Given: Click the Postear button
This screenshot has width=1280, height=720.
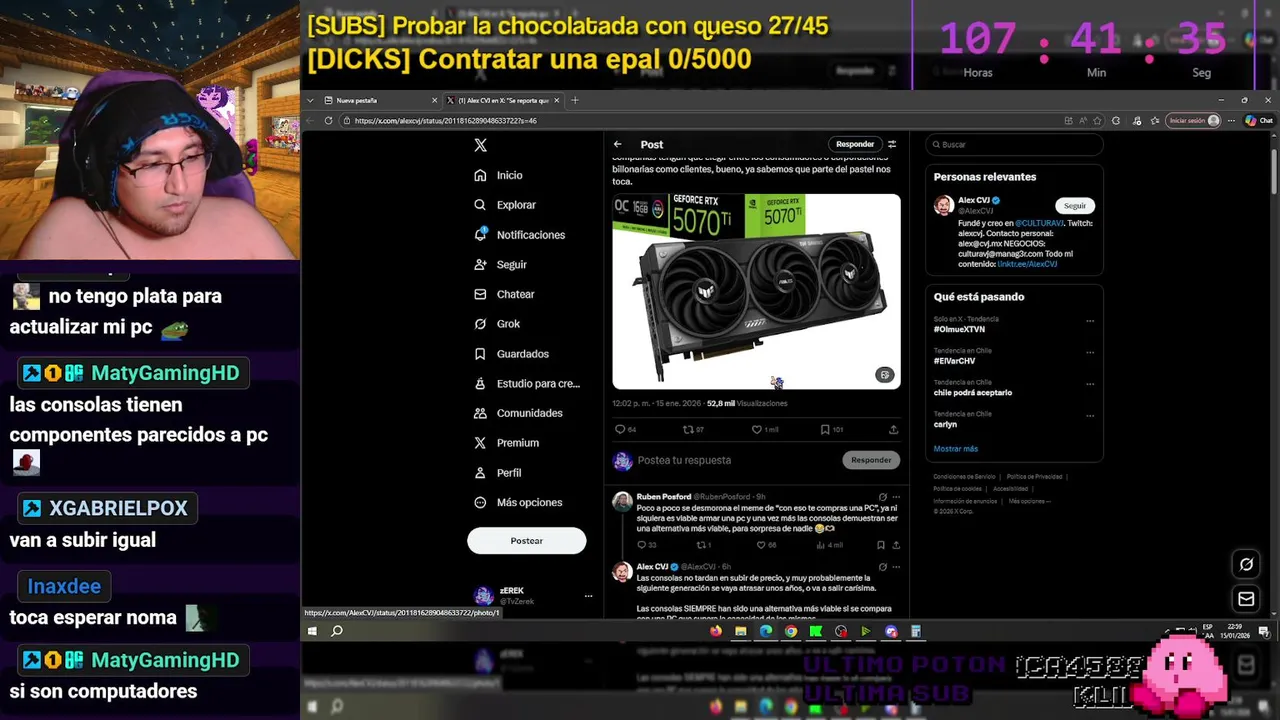Looking at the screenshot, I should point(526,541).
